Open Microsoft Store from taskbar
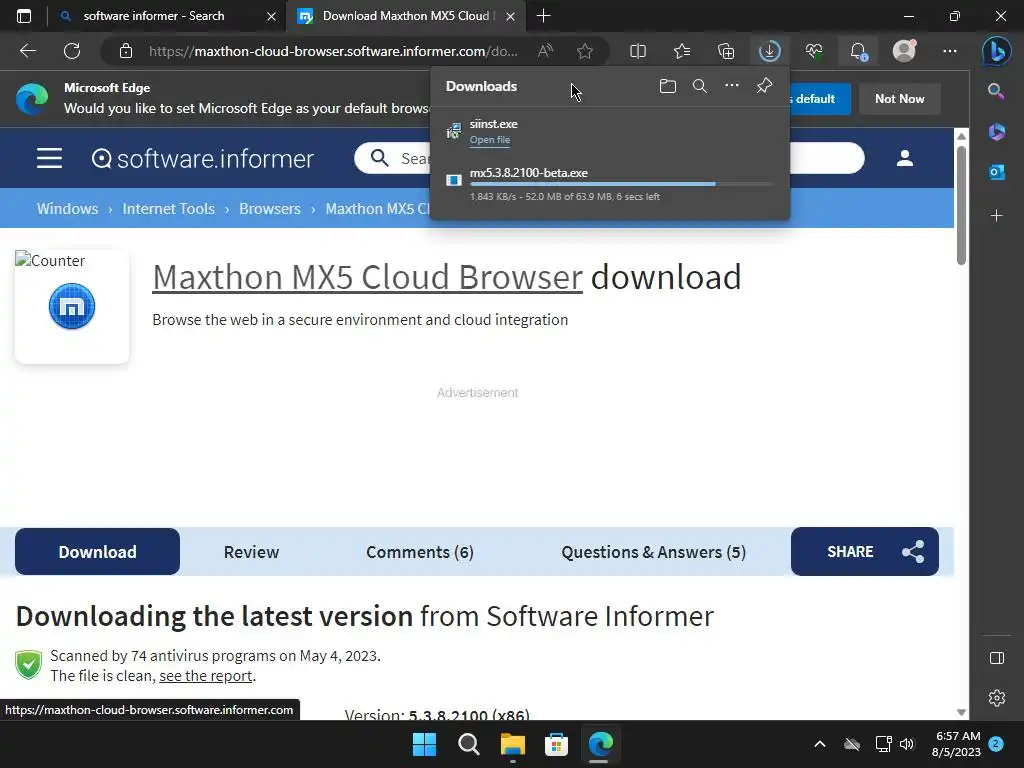Image resolution: width=1024 pixels, height=768 pixels. [x=556, y=744]
